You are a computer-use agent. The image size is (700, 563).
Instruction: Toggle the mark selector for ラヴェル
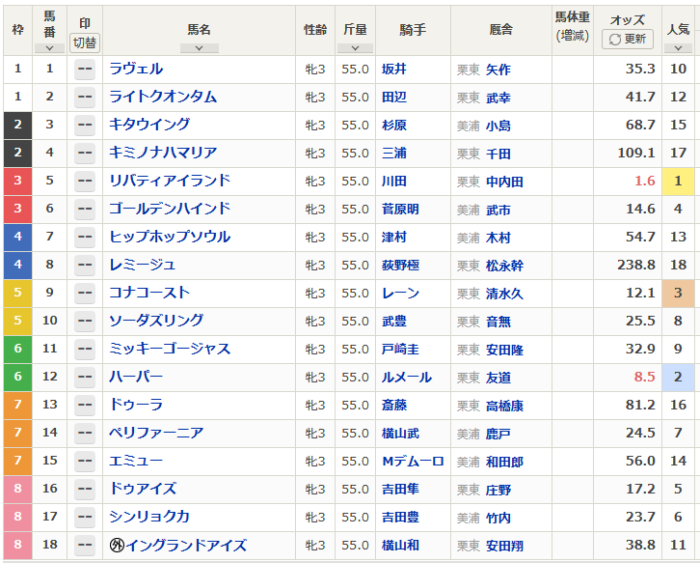coord(85,69)
